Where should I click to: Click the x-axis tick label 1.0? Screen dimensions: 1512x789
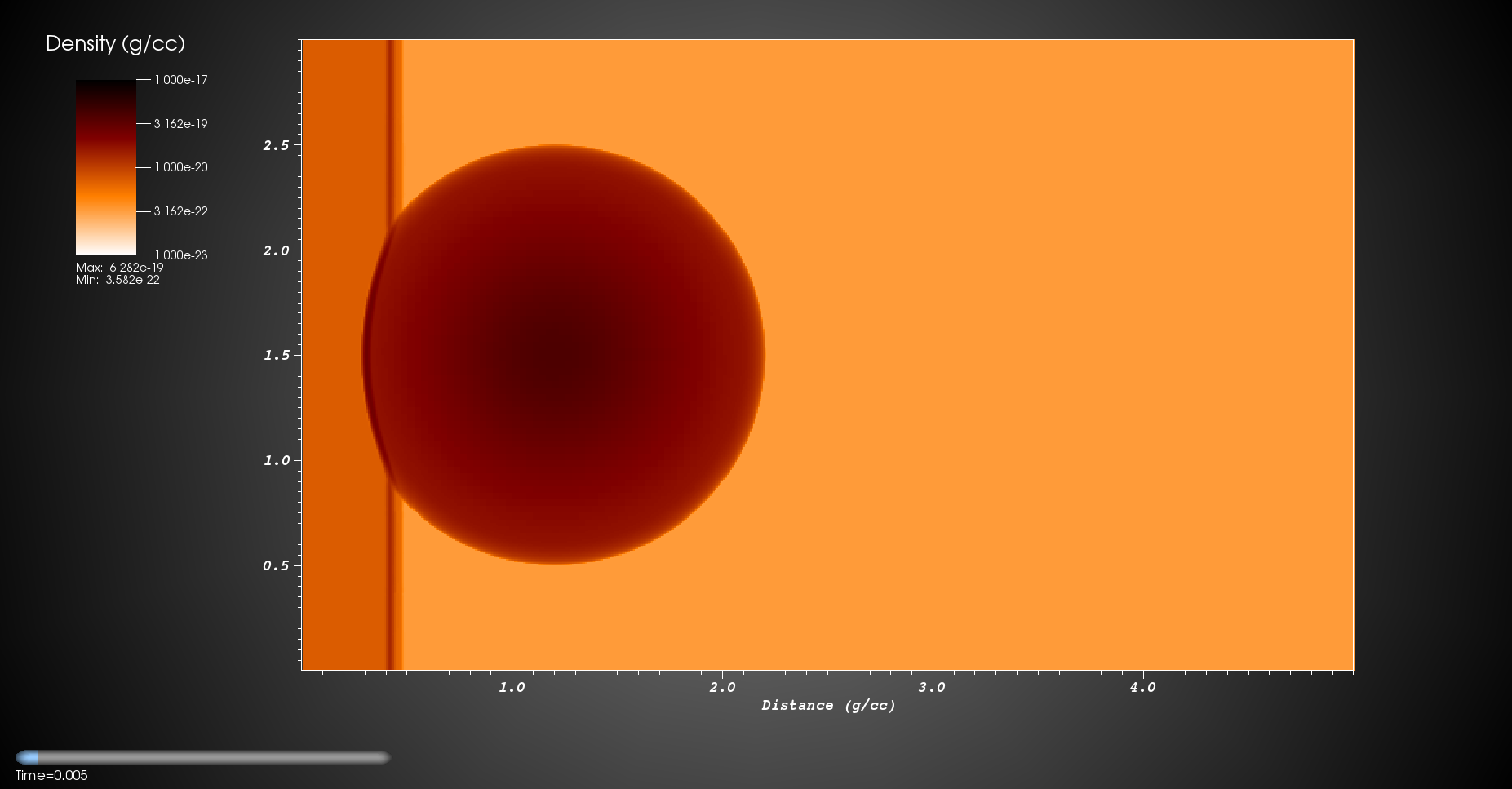512,687
